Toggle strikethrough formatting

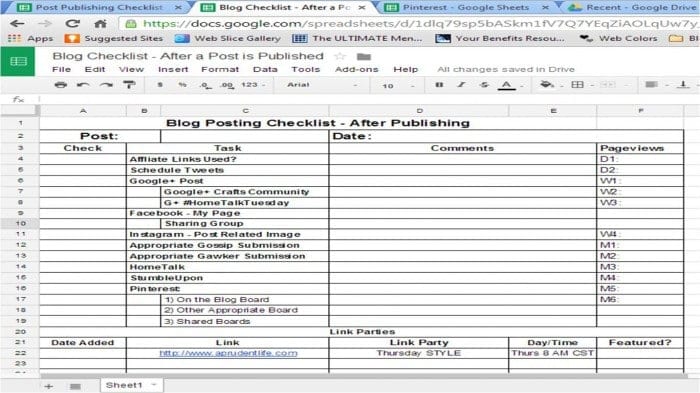coord(484,84)
